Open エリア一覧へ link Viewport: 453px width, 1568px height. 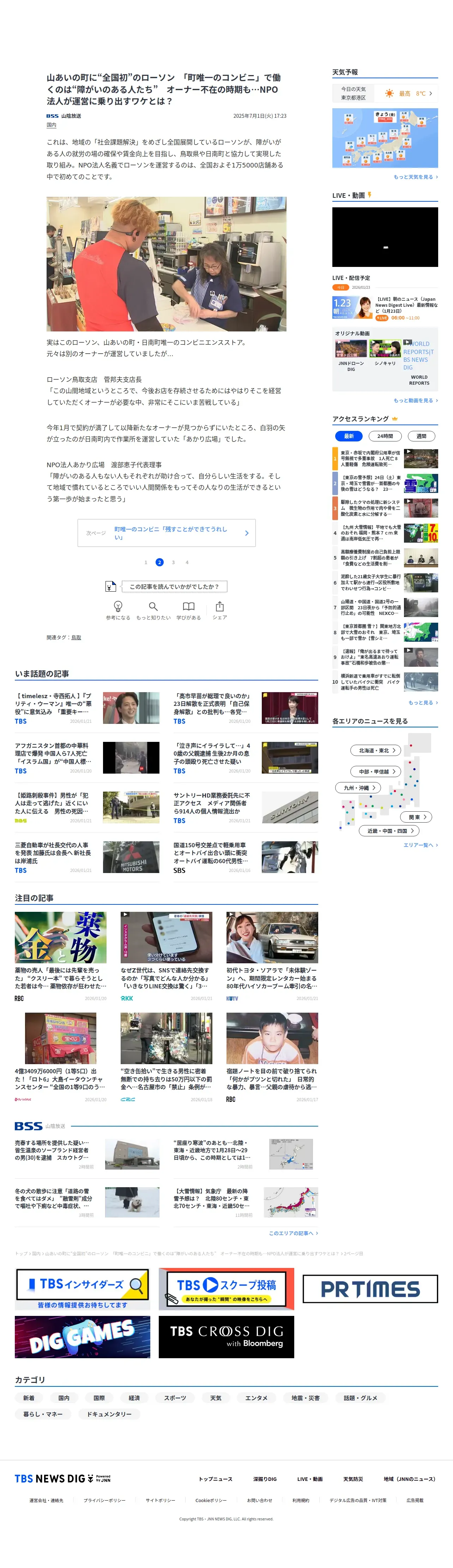(421, 845)
